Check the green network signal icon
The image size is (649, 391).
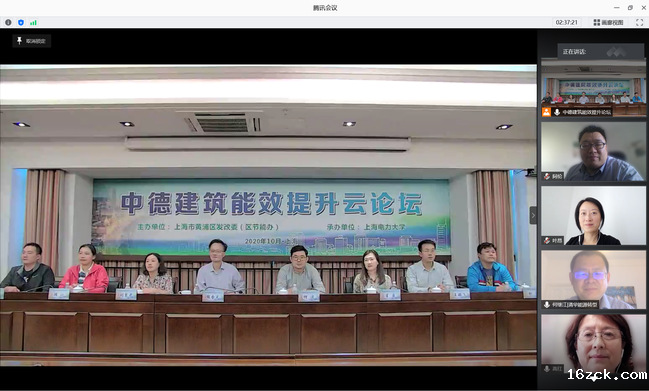(x=33, y=22)
